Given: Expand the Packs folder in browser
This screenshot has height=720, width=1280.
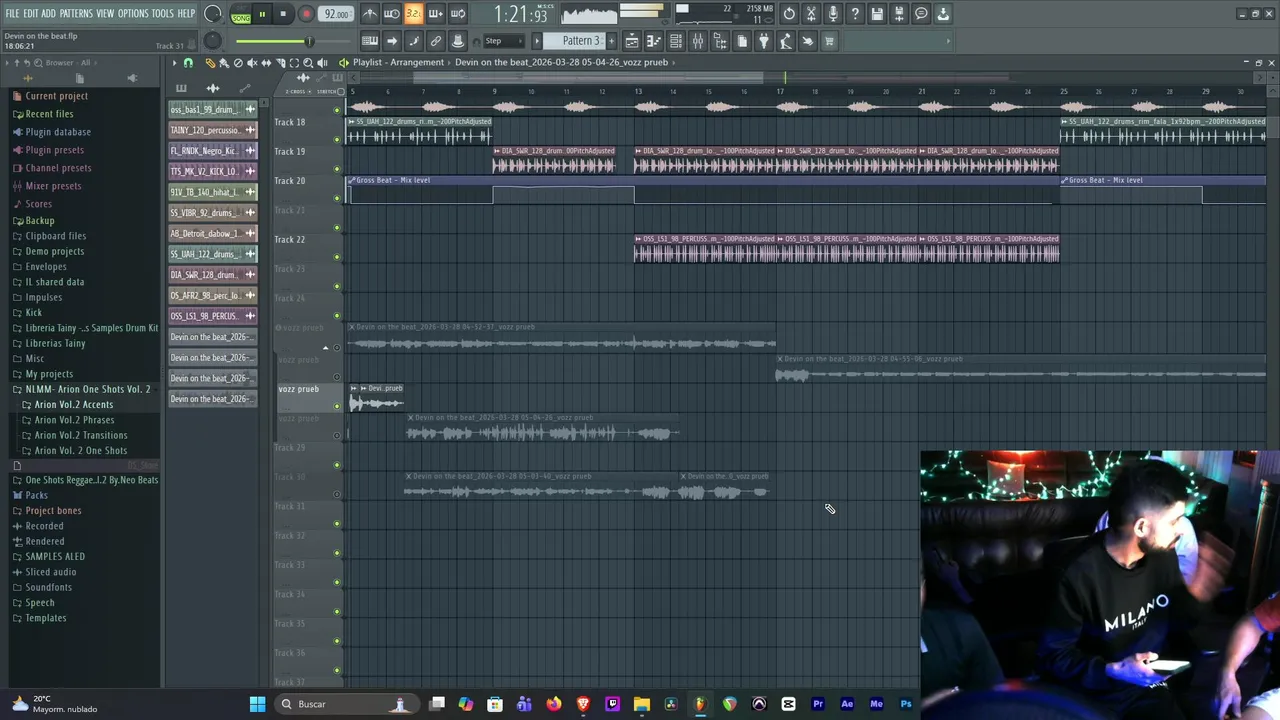Looking at the screenshot, I should 36,495.
